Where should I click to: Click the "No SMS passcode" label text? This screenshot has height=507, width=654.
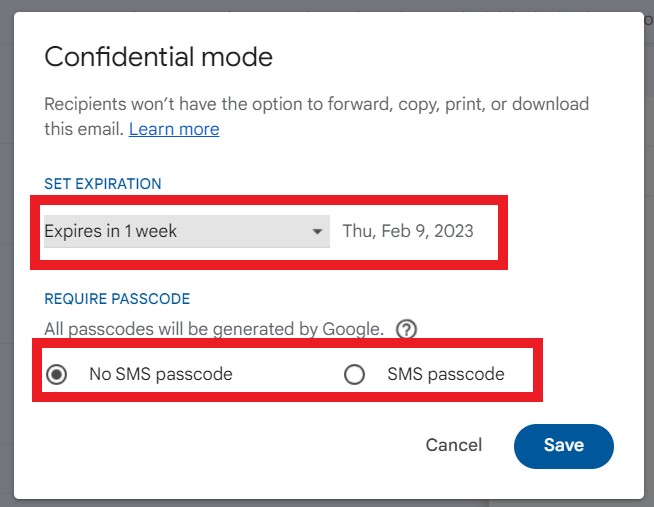tap(161, 374)
